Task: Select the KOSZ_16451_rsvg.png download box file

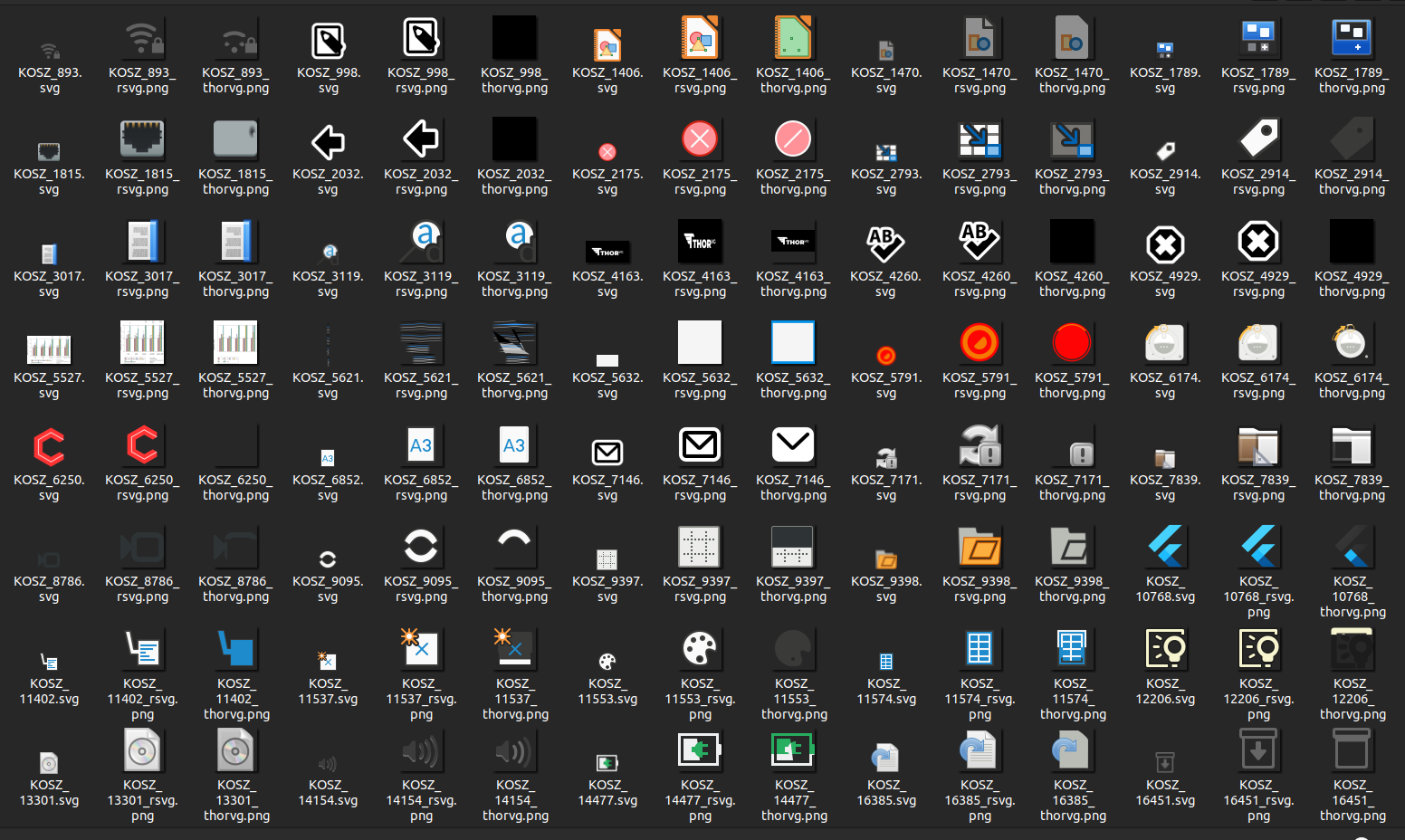Action: [x=1258, y=750]
